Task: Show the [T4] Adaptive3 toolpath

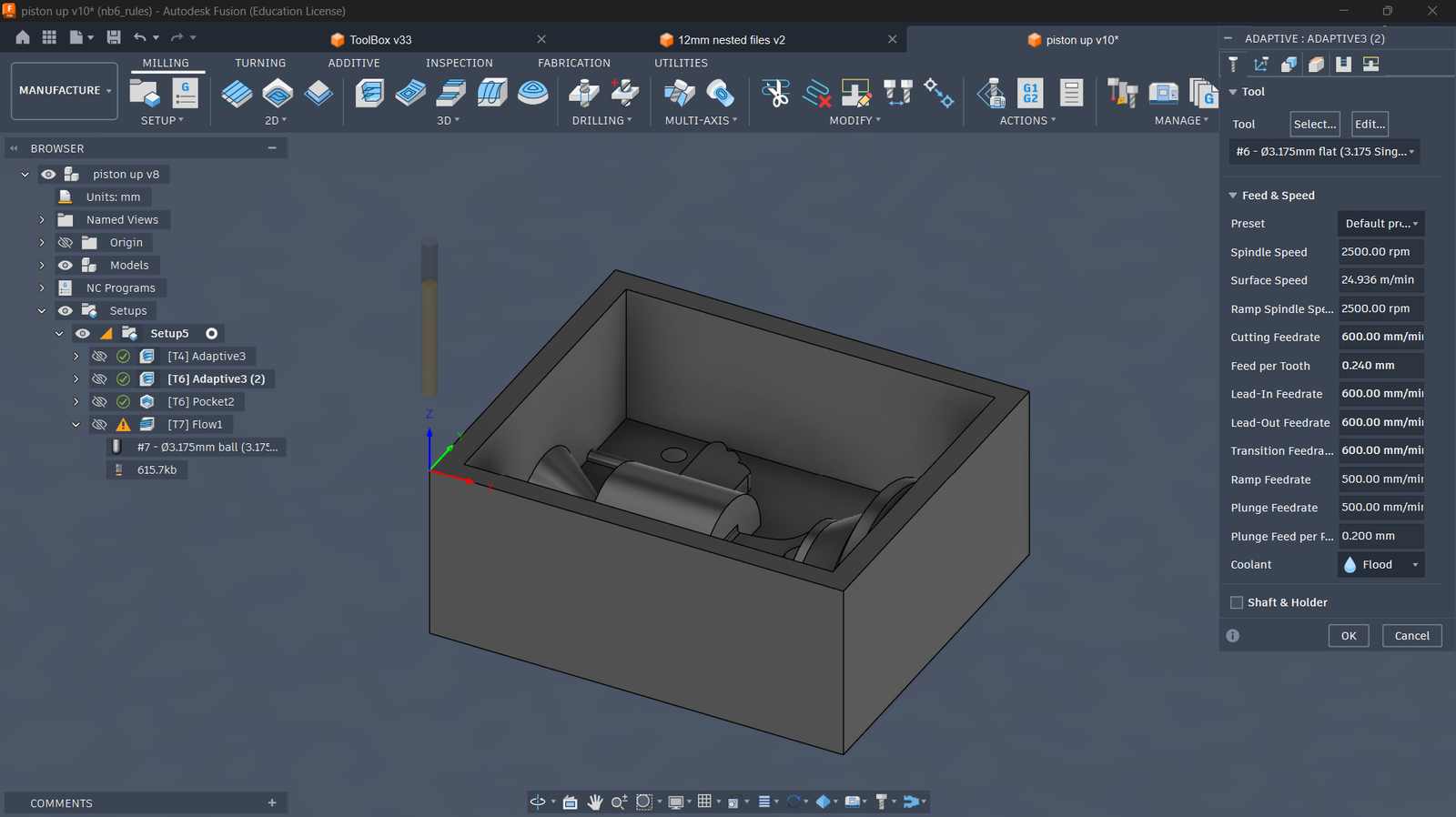Action: click(x=99, y=356)
